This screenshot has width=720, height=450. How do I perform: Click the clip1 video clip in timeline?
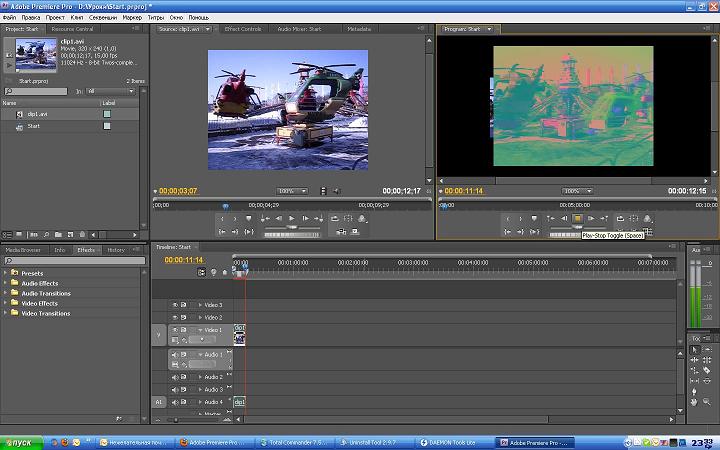coord(240,334)
